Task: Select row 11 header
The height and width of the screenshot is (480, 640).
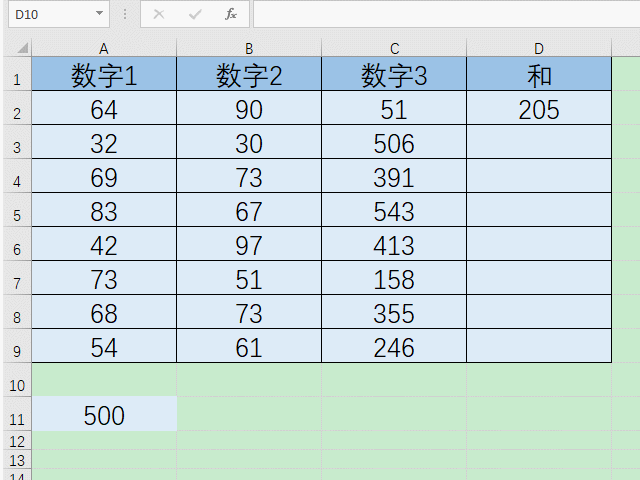Action: click(17, 413)
